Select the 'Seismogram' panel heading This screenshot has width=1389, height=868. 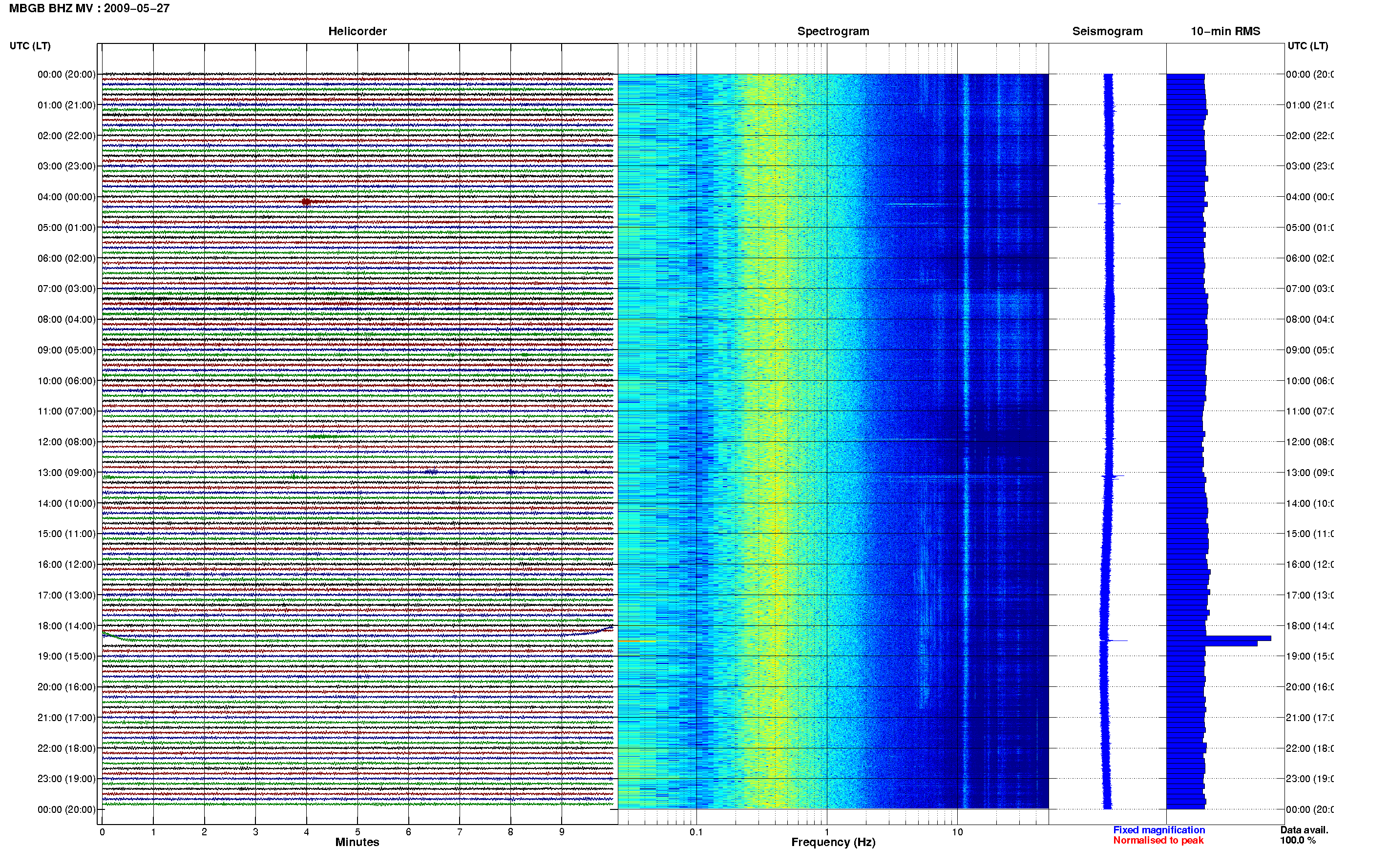point(1107,31)
